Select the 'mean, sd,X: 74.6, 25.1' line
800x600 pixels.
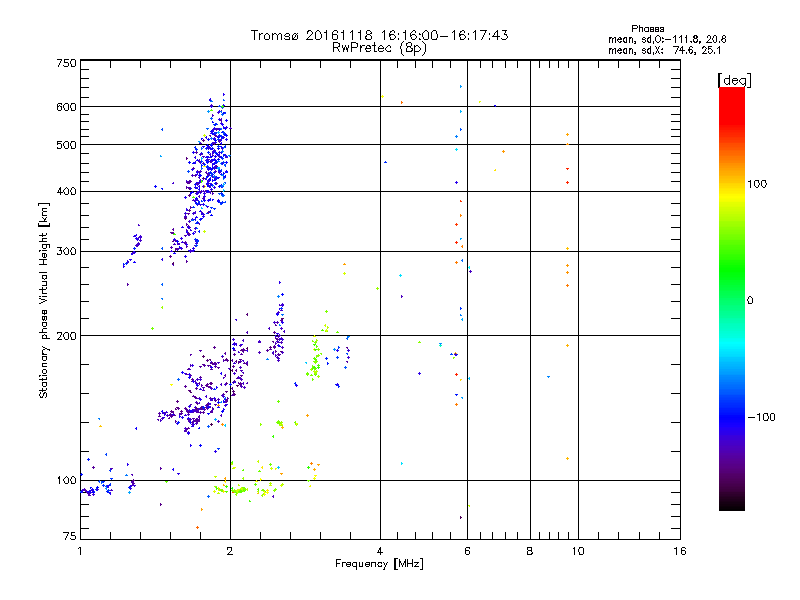pos(665,50)
